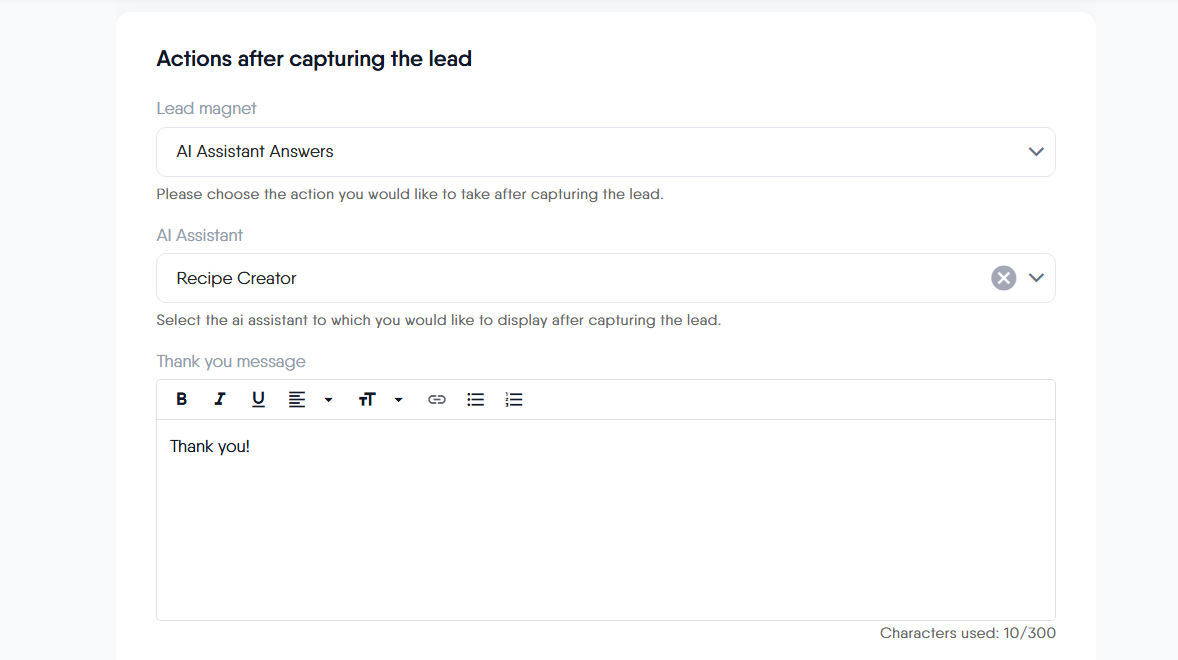Click the chevron in Lead magnet field

1036,152
